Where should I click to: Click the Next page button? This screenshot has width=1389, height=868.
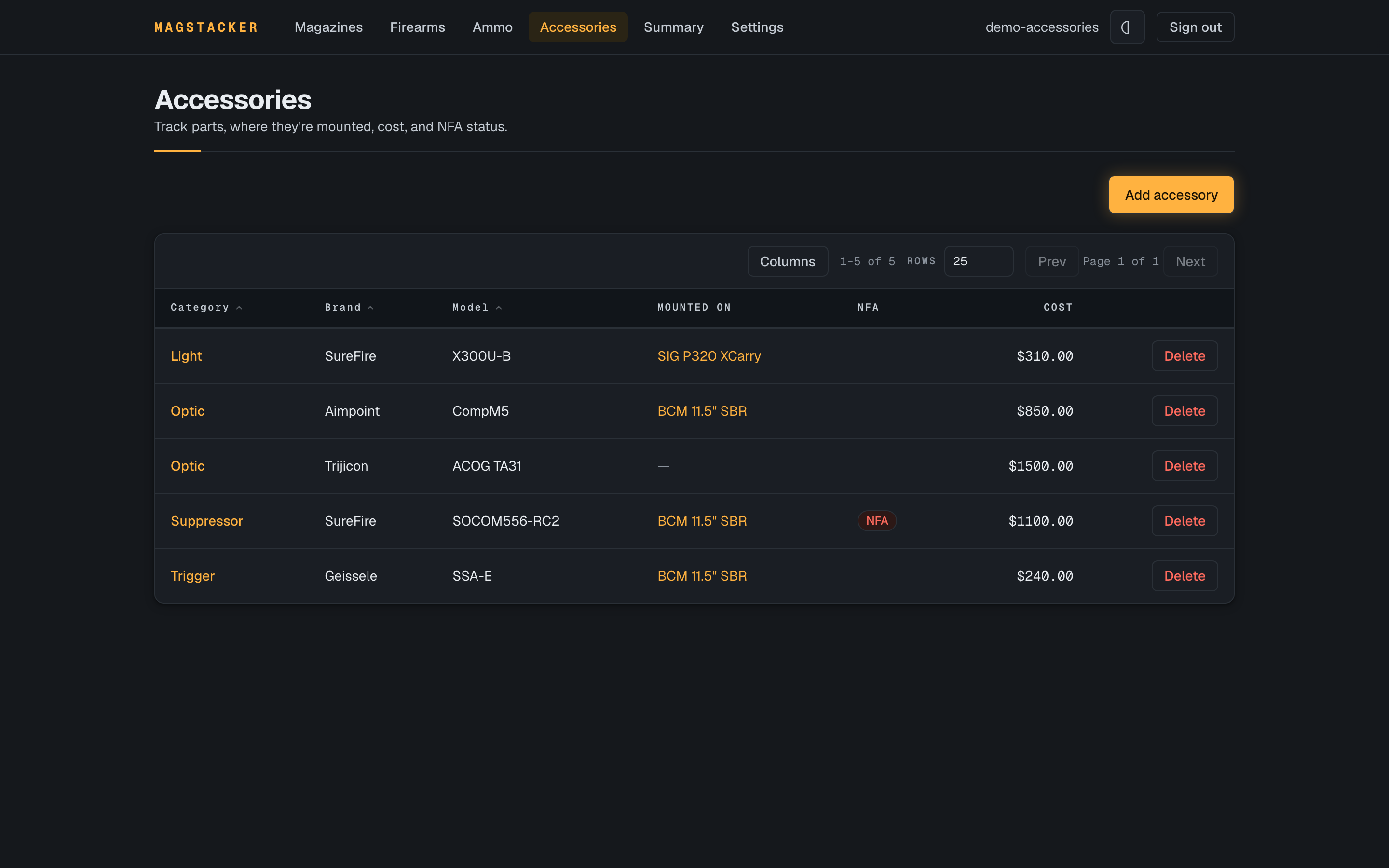coord(1190,261)
